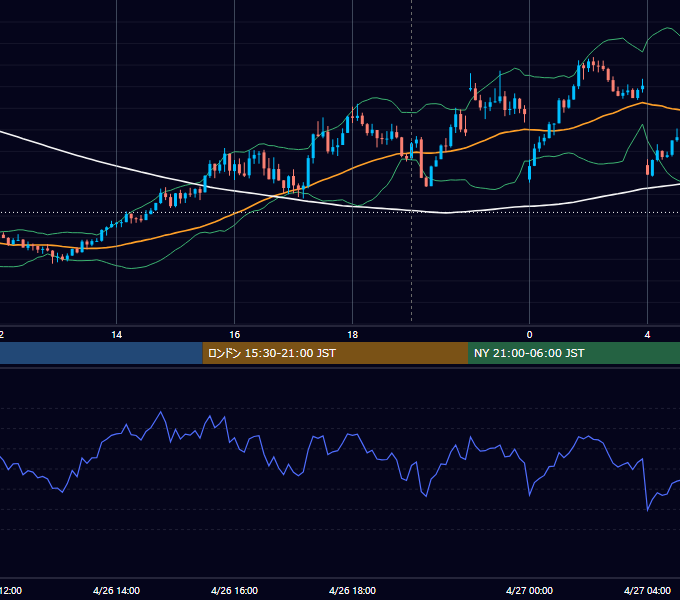Screen dimensions: 680x600
Task: Click the 16 hour label on chart axis
Action: click(x=235, y=335)
